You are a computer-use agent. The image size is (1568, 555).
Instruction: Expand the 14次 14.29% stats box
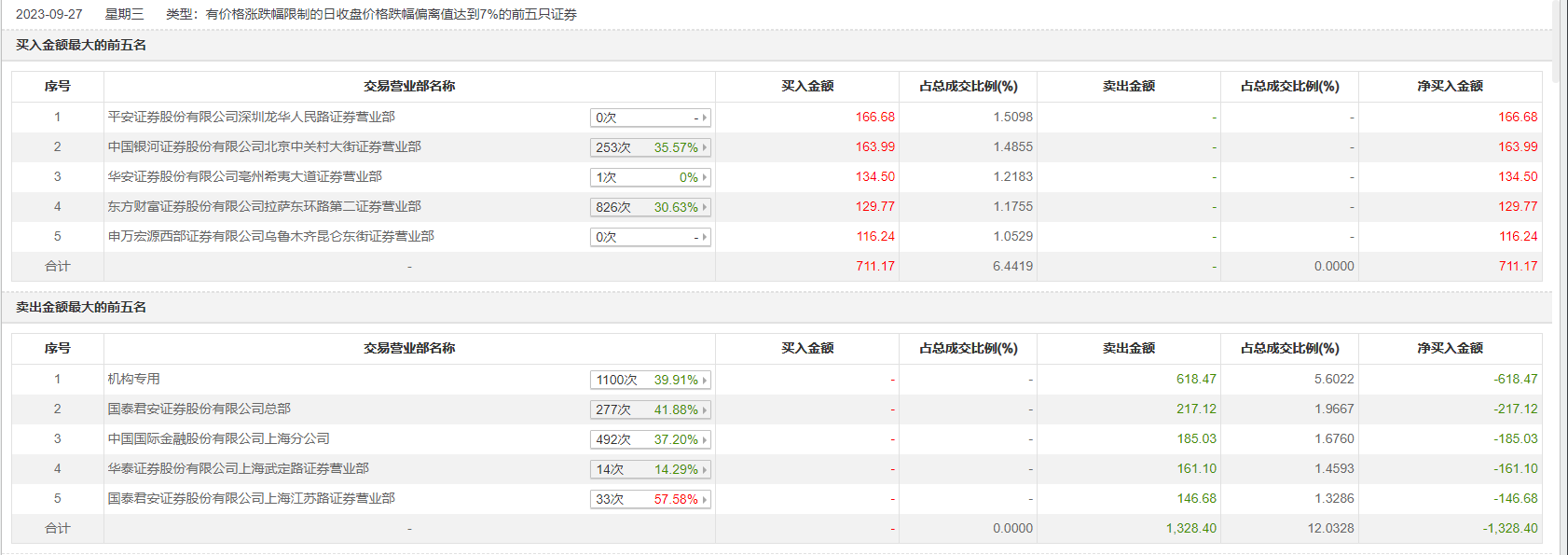pos(651,469)
